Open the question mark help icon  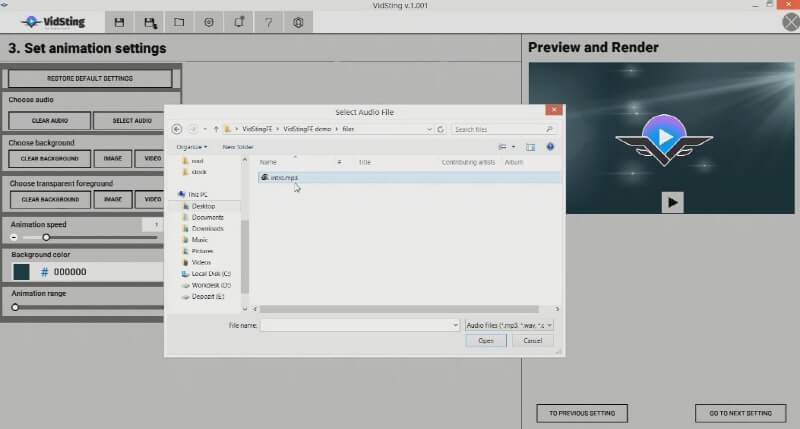point(268,22)
